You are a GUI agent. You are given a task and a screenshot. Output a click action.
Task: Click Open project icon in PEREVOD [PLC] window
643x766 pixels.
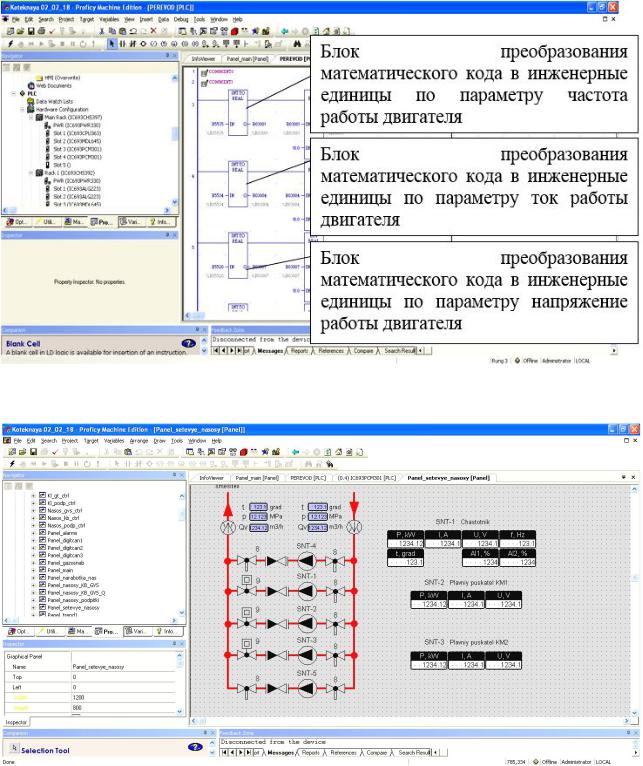[x=21, y=31]
